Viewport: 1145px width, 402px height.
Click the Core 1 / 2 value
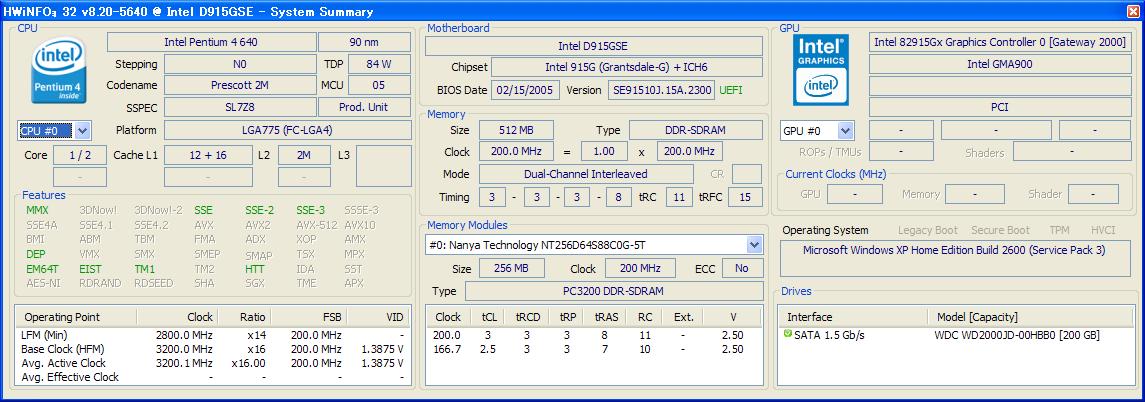point(80,155)
